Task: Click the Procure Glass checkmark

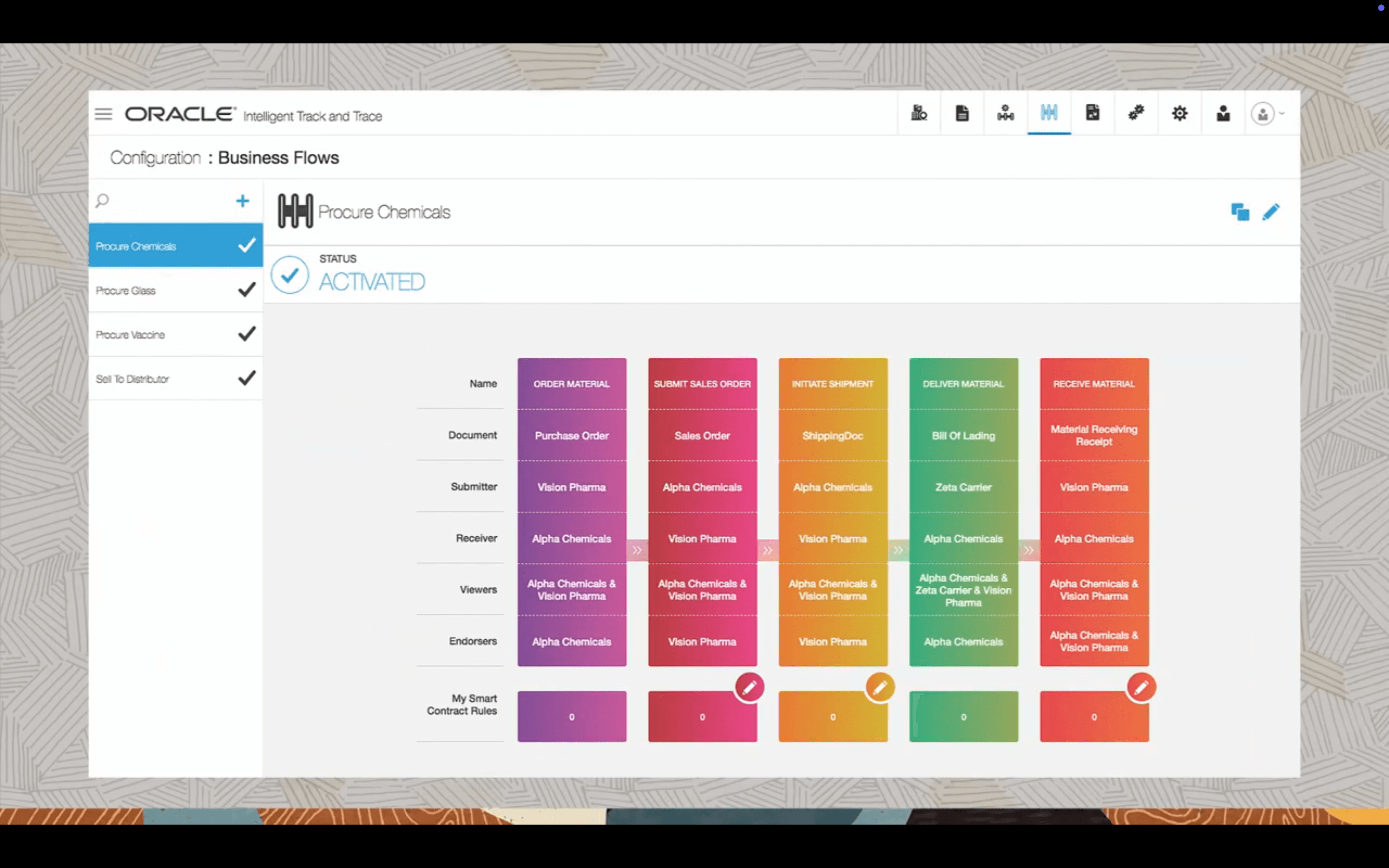Action: coord(247,290)
